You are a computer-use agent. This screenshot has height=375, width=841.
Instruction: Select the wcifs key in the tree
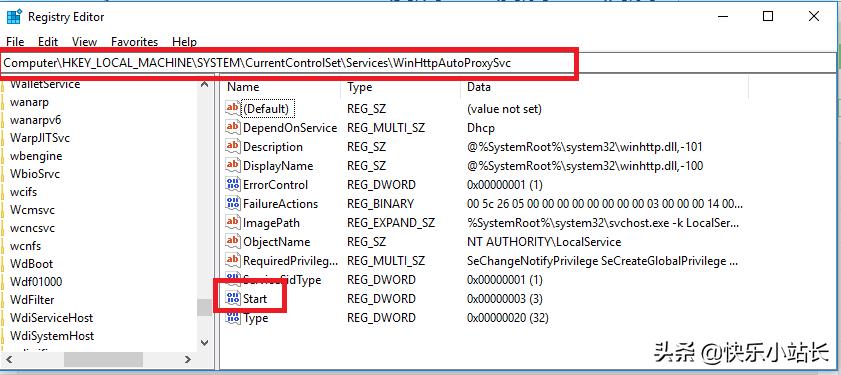[24, 192]
